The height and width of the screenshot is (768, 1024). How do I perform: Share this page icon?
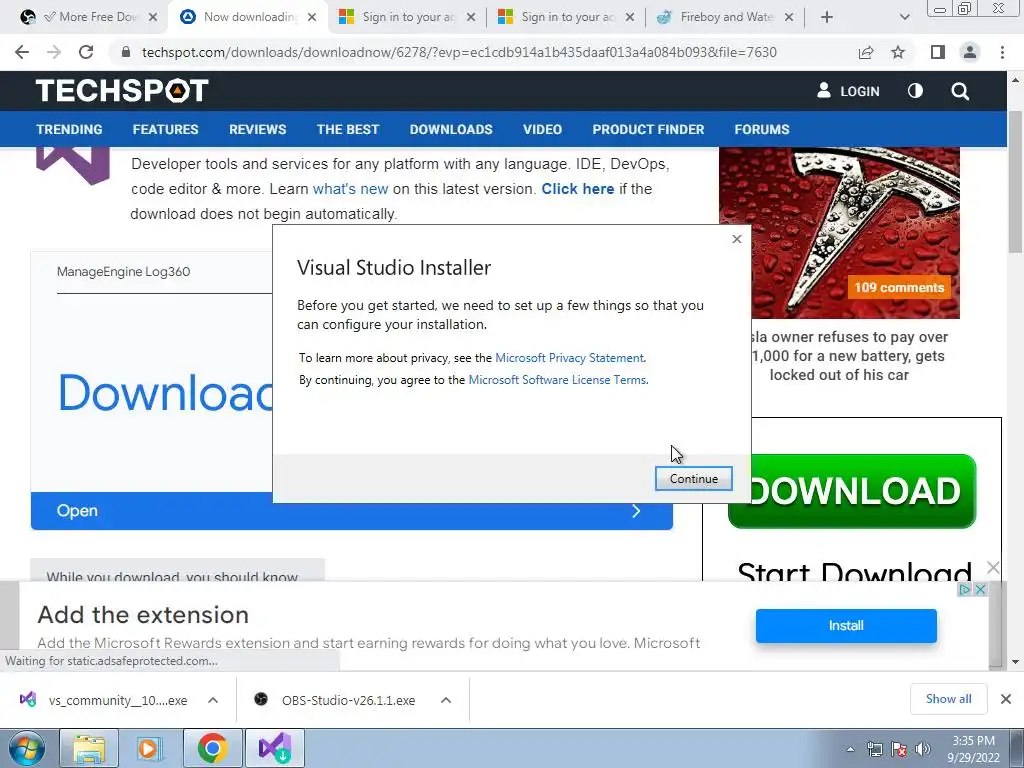[x=866, y=52]
